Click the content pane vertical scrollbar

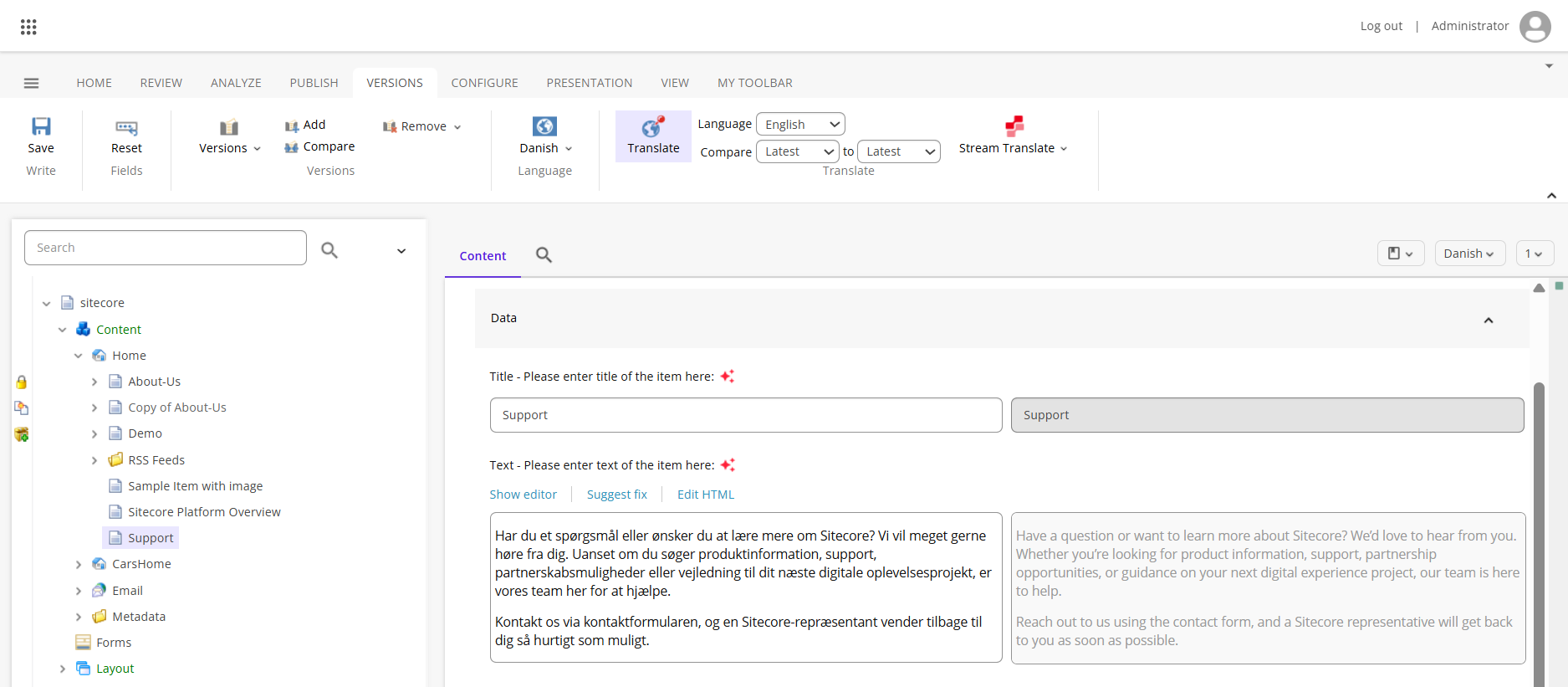[x=1539, y=536]
